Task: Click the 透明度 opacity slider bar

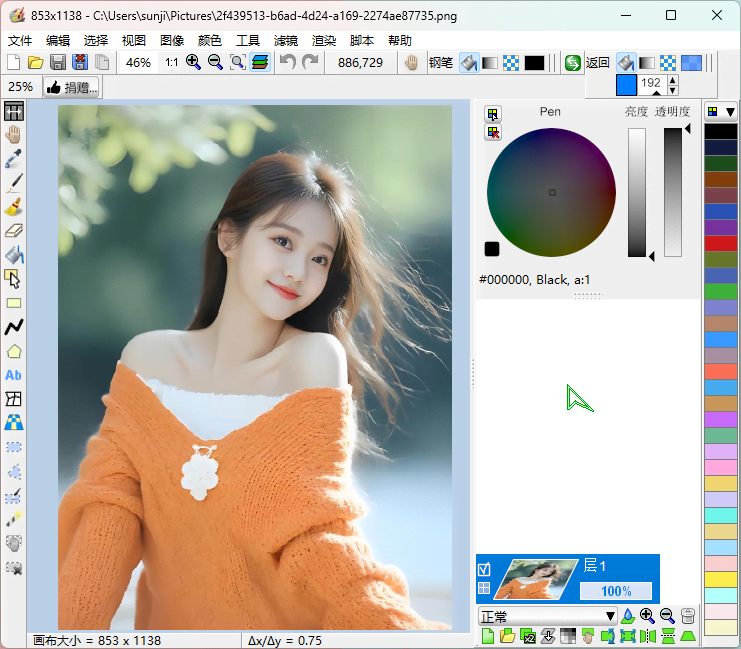Action: tap(672, 192)
